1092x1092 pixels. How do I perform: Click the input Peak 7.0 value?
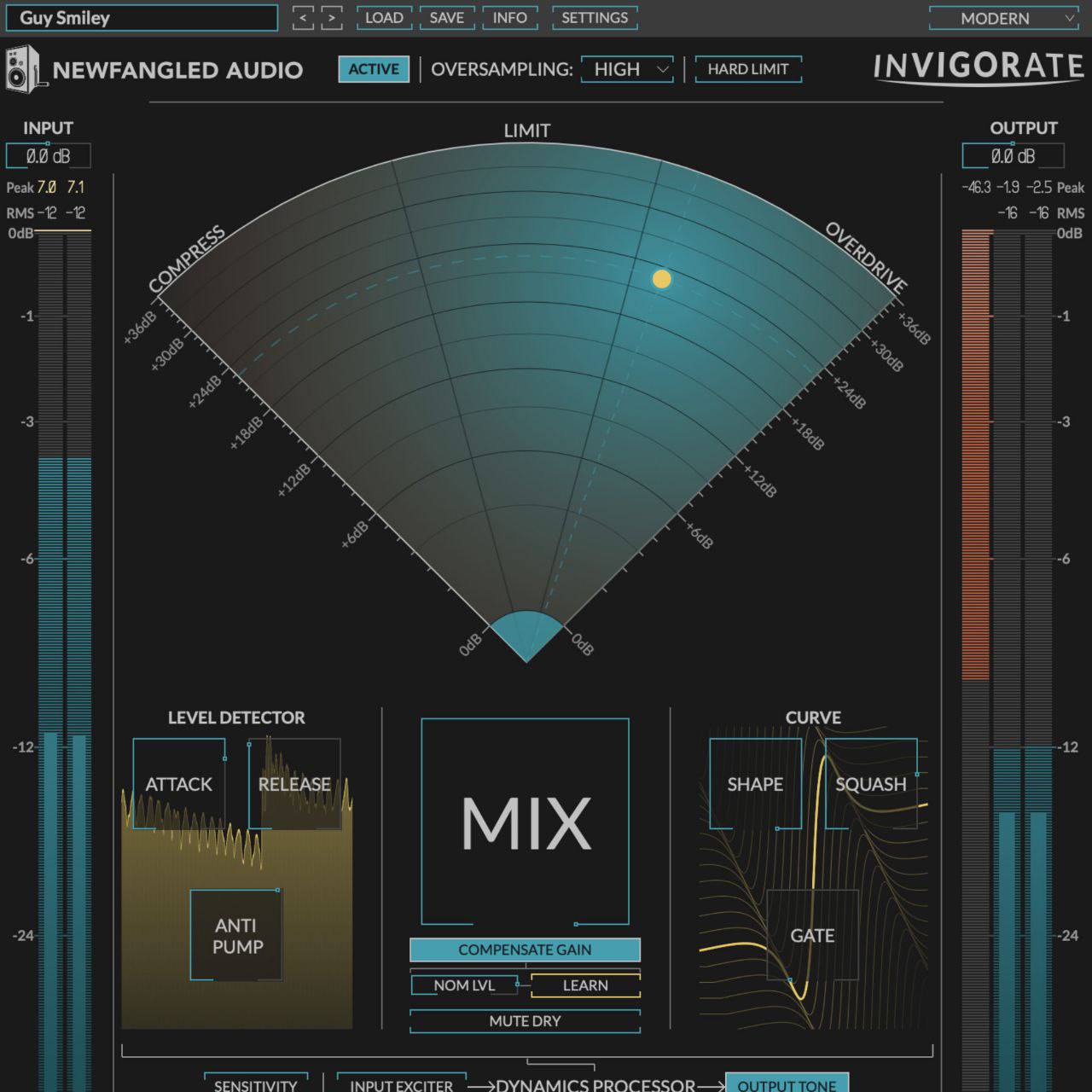point(46,187)
